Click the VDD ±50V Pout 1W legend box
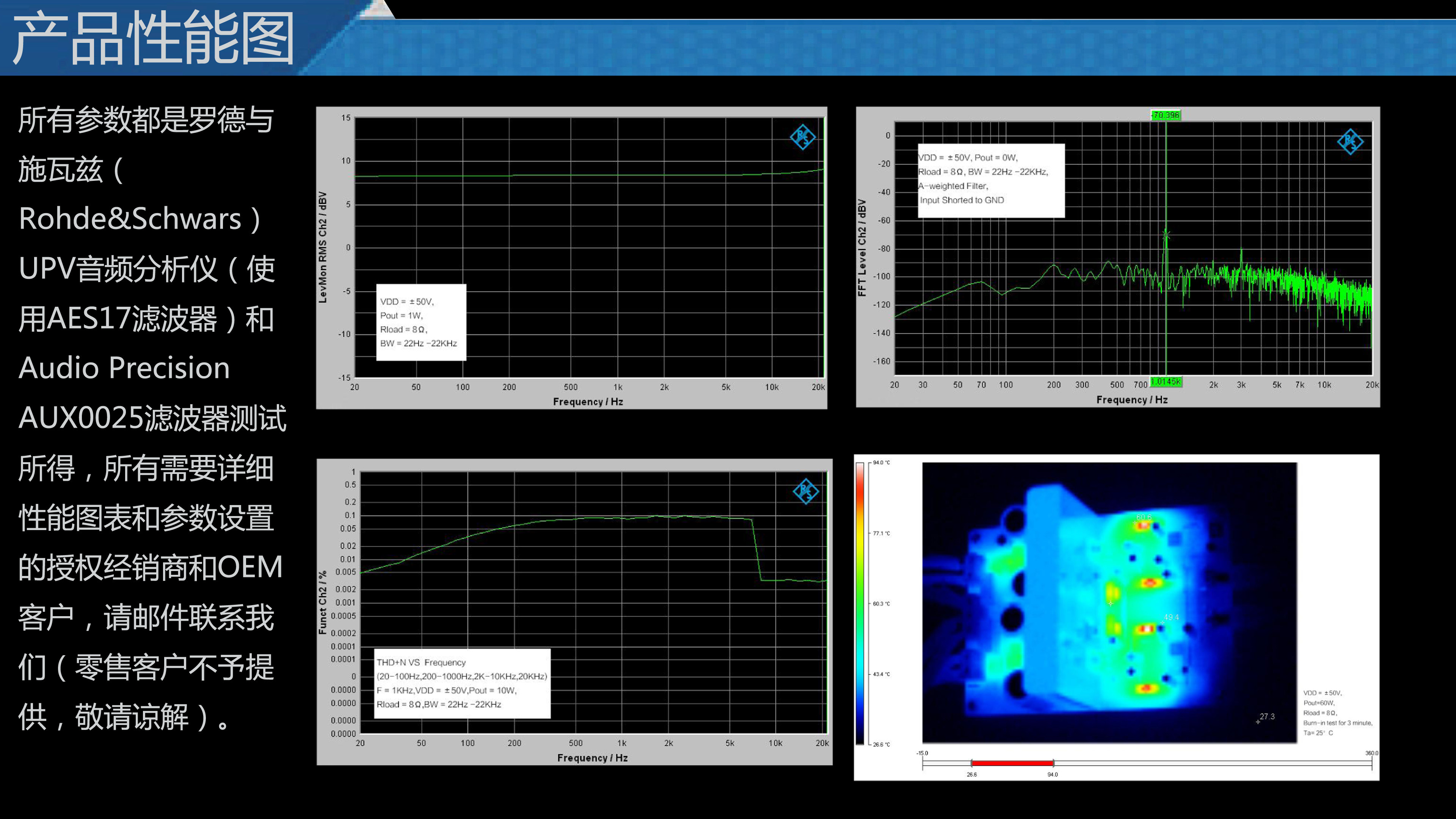 421,322
